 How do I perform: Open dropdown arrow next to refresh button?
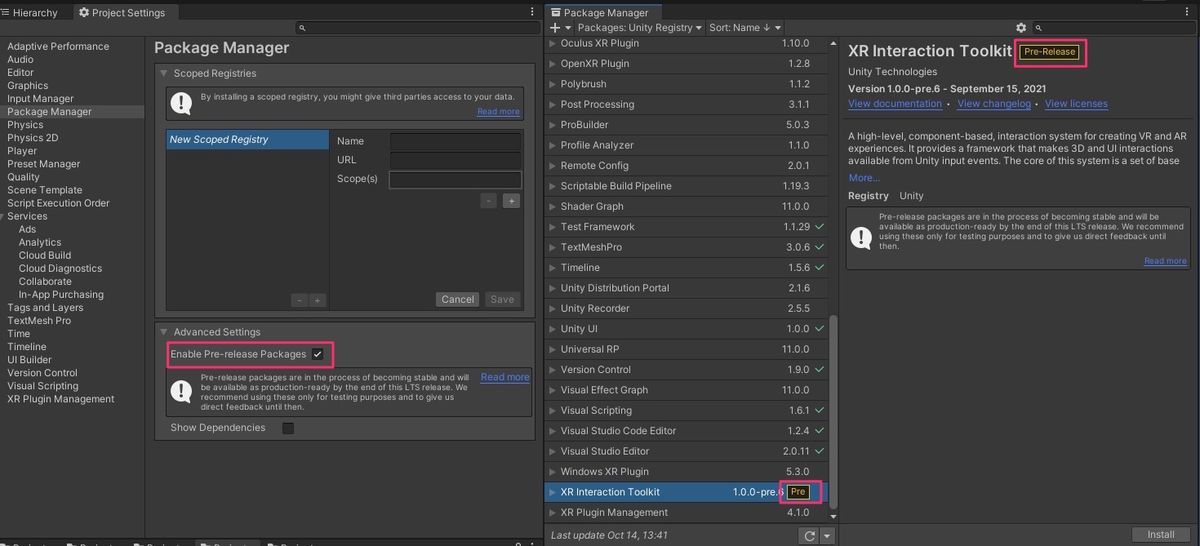click(827, 536)
